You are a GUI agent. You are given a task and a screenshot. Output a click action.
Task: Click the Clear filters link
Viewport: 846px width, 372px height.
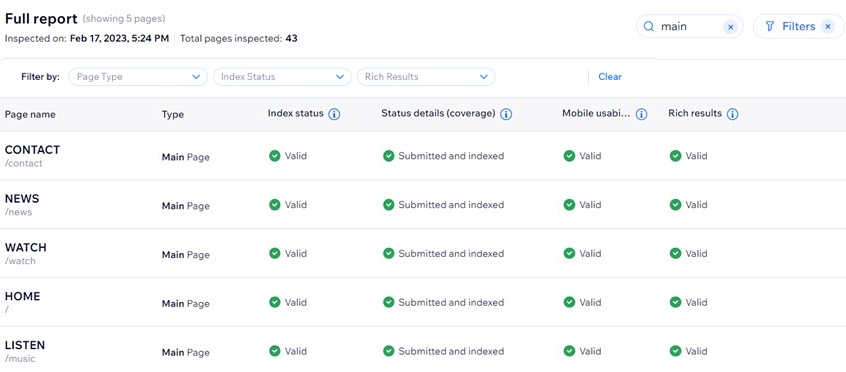click(610, 77)
